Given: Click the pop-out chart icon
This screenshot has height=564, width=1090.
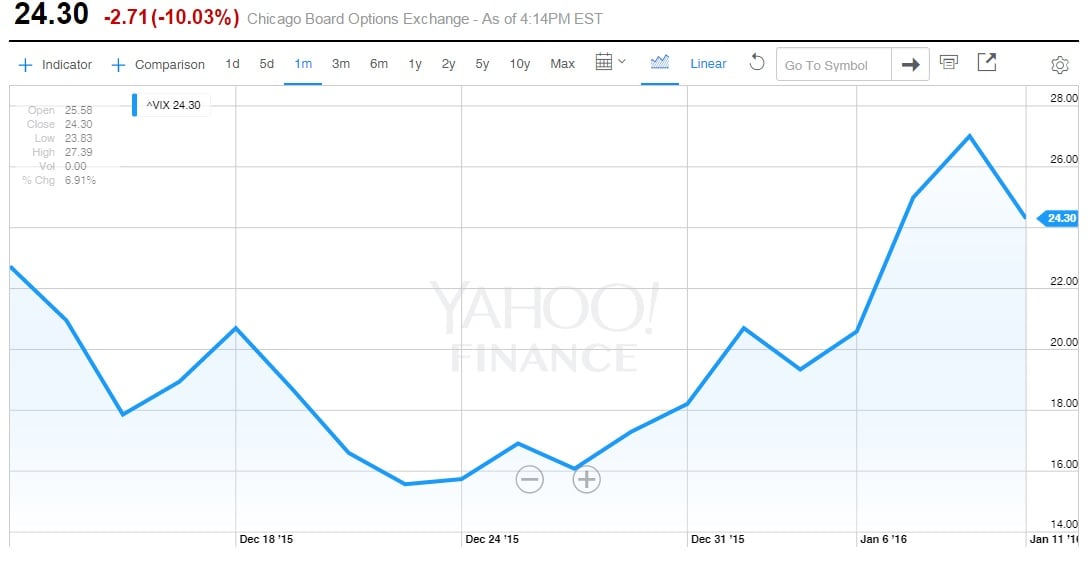Looking at the screenshot, I should pyautogui.click(x=986, y=63).
